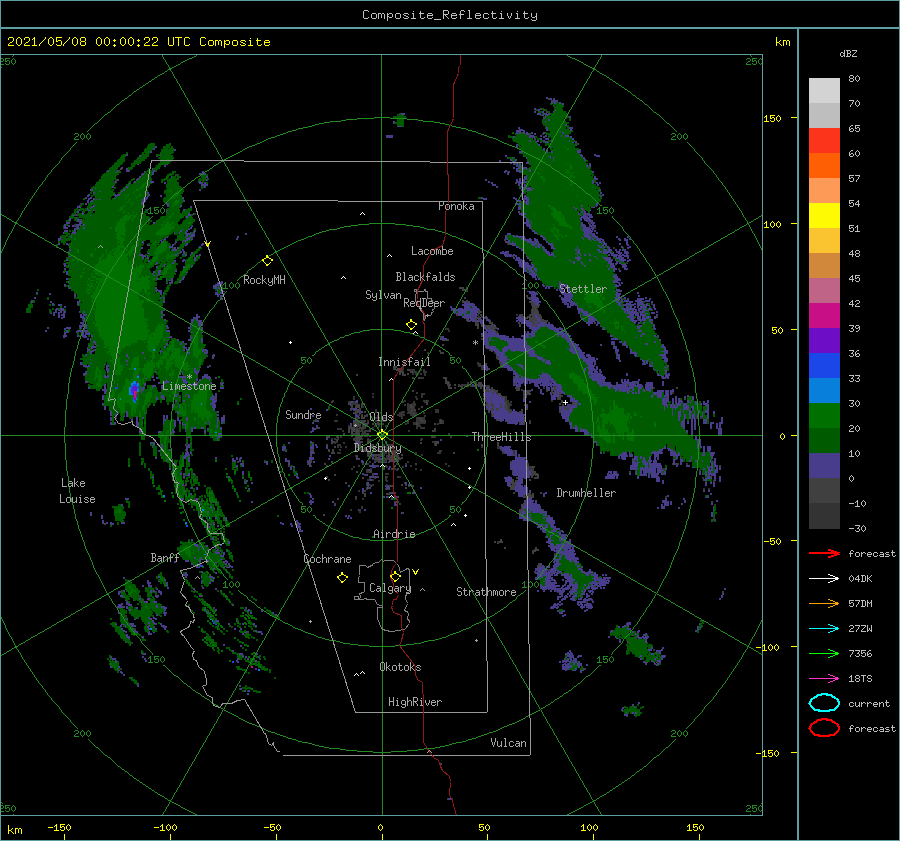Click the Cochrane city label

pos(327,559)
